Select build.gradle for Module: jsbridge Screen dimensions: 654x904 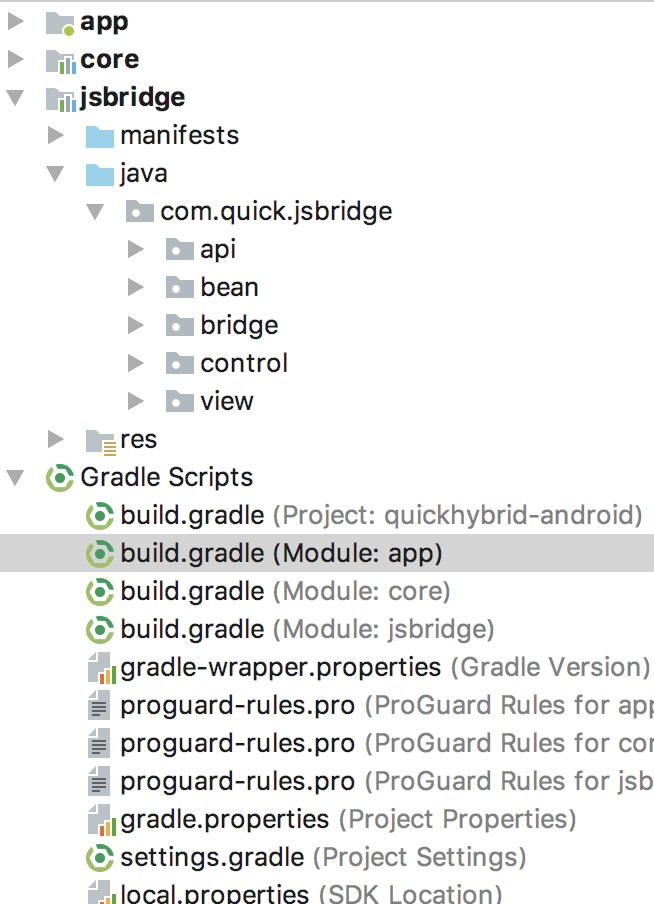tap(307, 630)
